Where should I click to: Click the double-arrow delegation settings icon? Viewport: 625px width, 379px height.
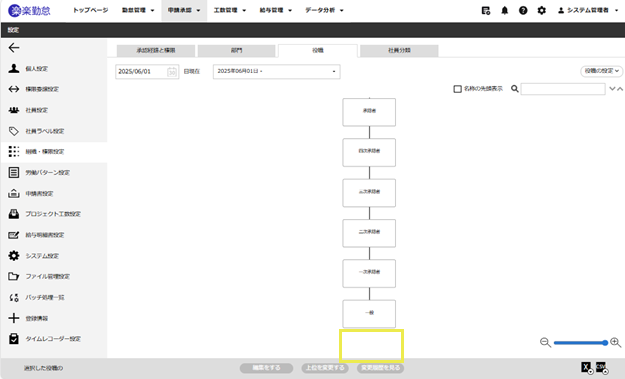[x=14, y=89]
